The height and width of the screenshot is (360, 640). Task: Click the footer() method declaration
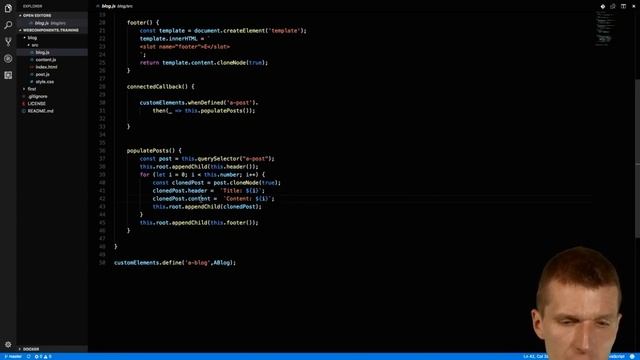click(x=143, y=22)
